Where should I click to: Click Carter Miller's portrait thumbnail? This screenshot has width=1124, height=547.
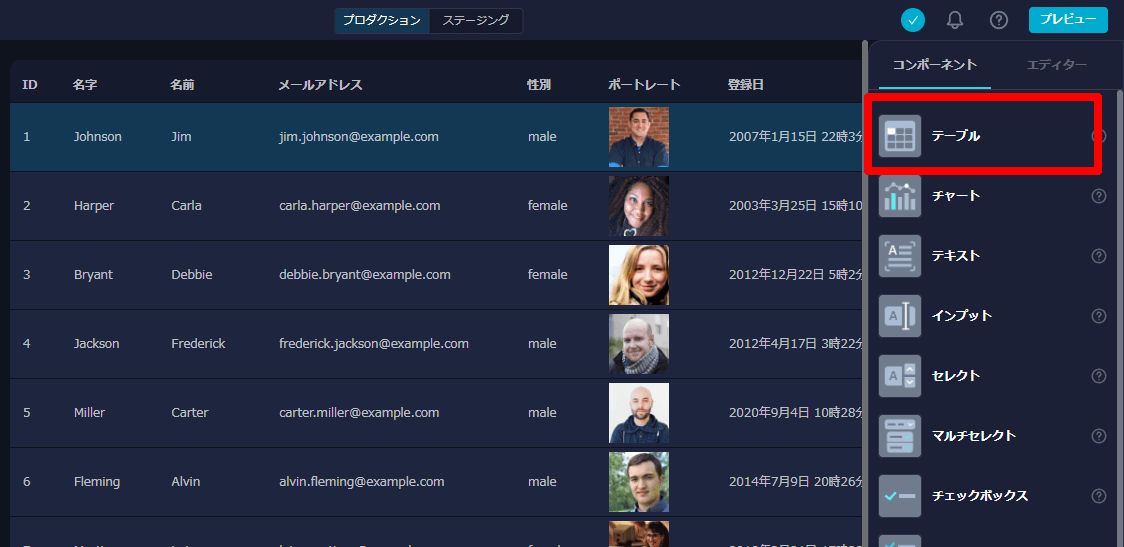639,412
